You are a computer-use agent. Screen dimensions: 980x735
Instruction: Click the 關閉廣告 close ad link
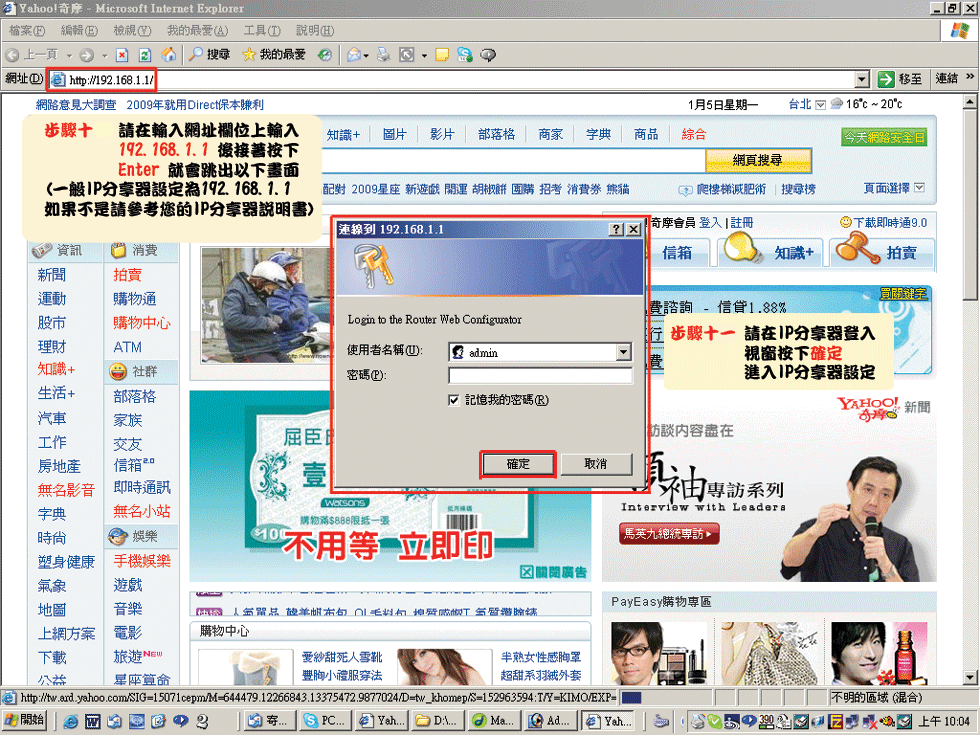coord(554,572)
